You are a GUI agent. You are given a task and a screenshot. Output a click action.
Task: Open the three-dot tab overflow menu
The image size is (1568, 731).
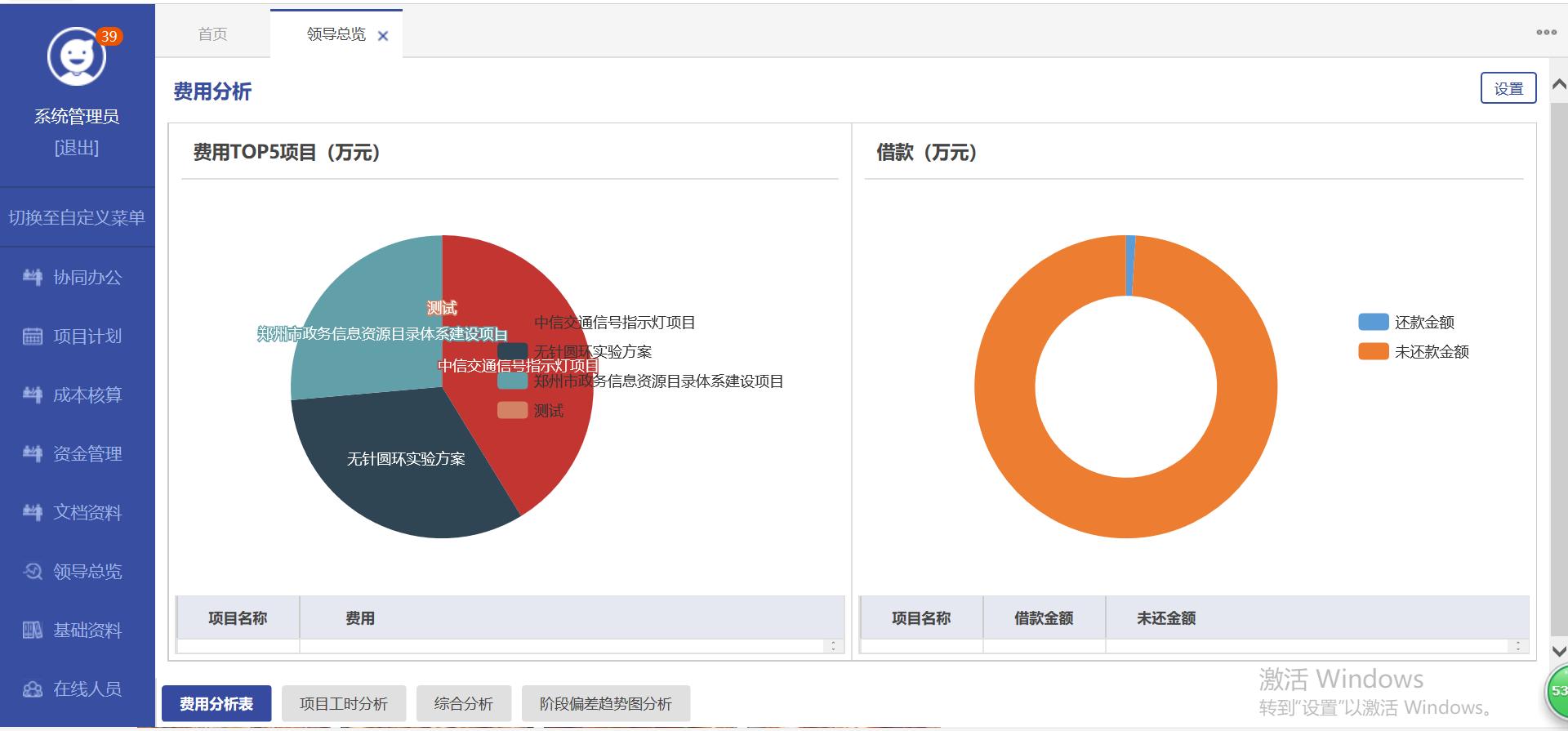point(1546,33)
